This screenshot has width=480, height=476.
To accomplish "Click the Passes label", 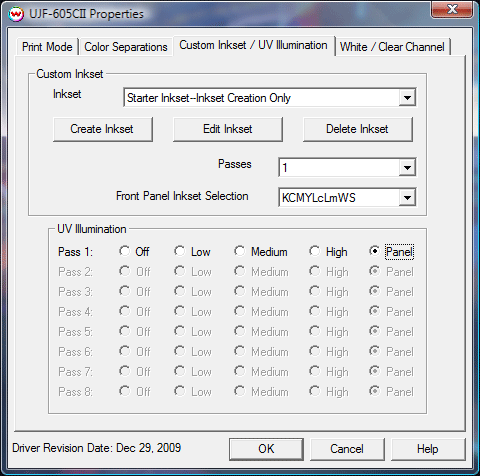I will click(235, 164).
